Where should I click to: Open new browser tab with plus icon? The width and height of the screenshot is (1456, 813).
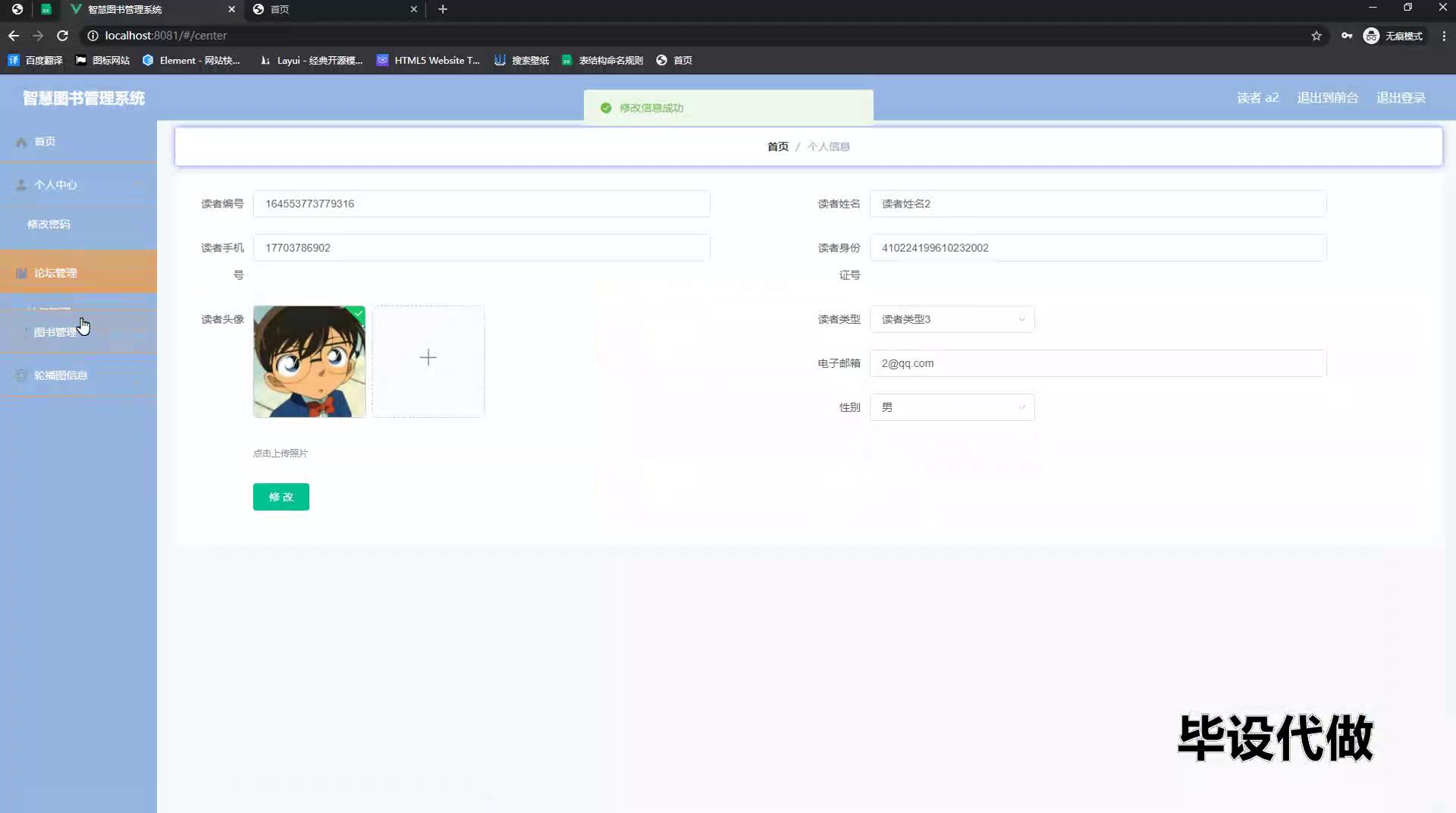pyautogui.click(x=443, y=9)
